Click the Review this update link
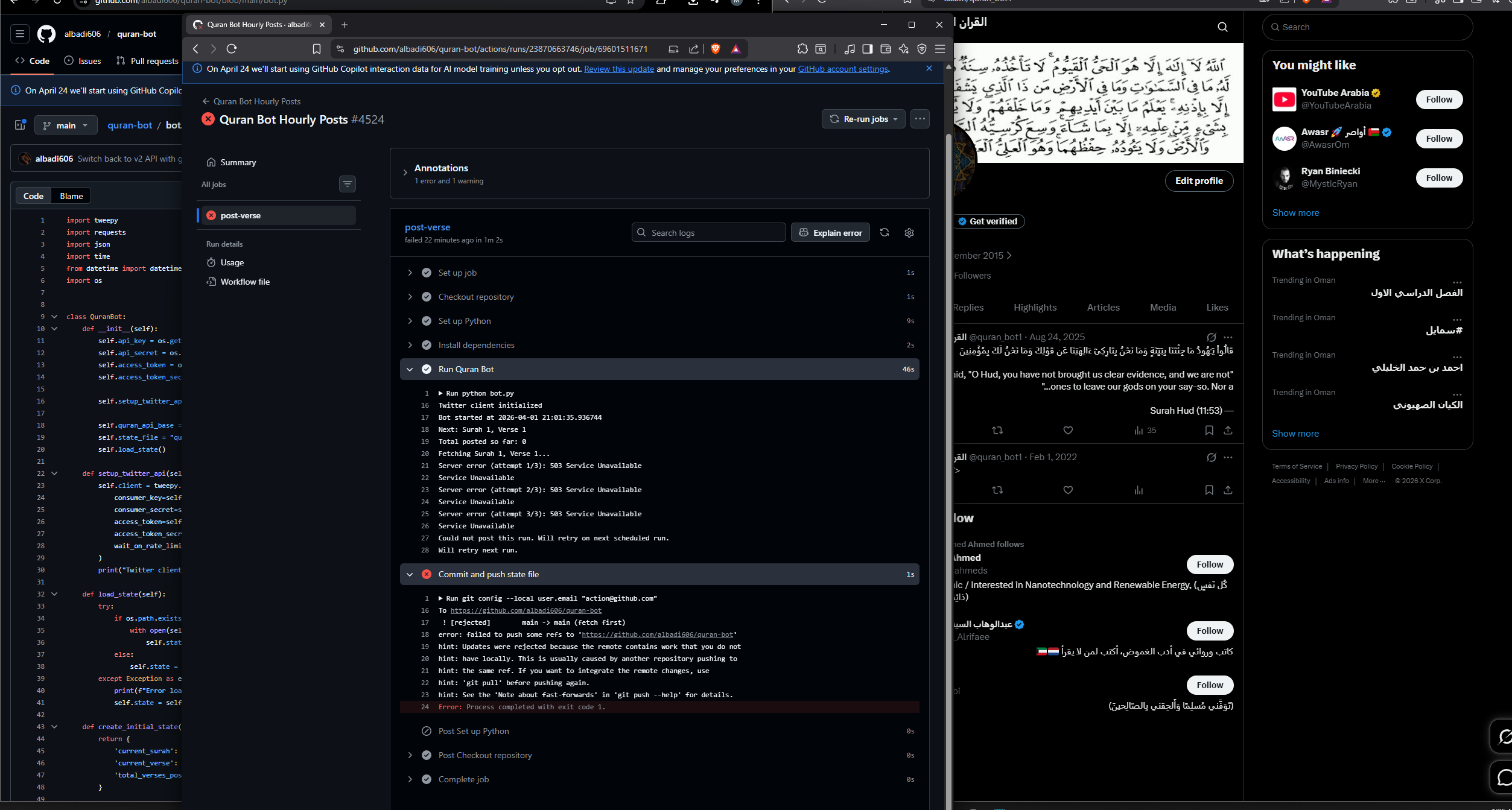This screenshot has height=810, width=1512. pyautogui.click(x=618, y=69)
